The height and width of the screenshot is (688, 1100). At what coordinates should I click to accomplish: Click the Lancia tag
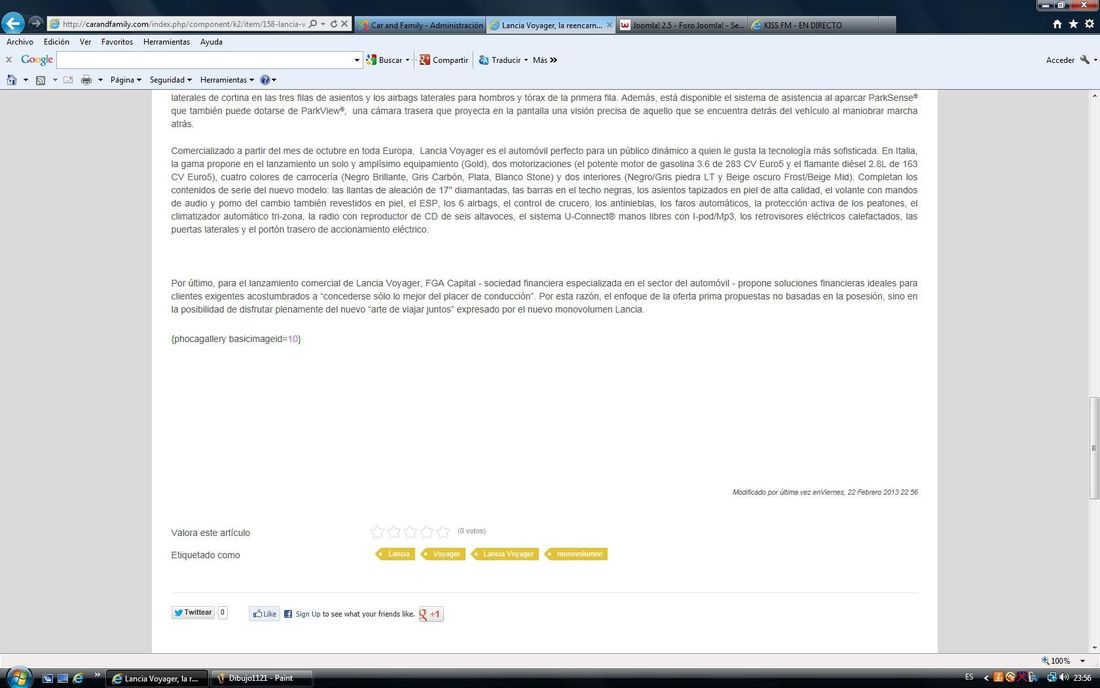(394, 554)
